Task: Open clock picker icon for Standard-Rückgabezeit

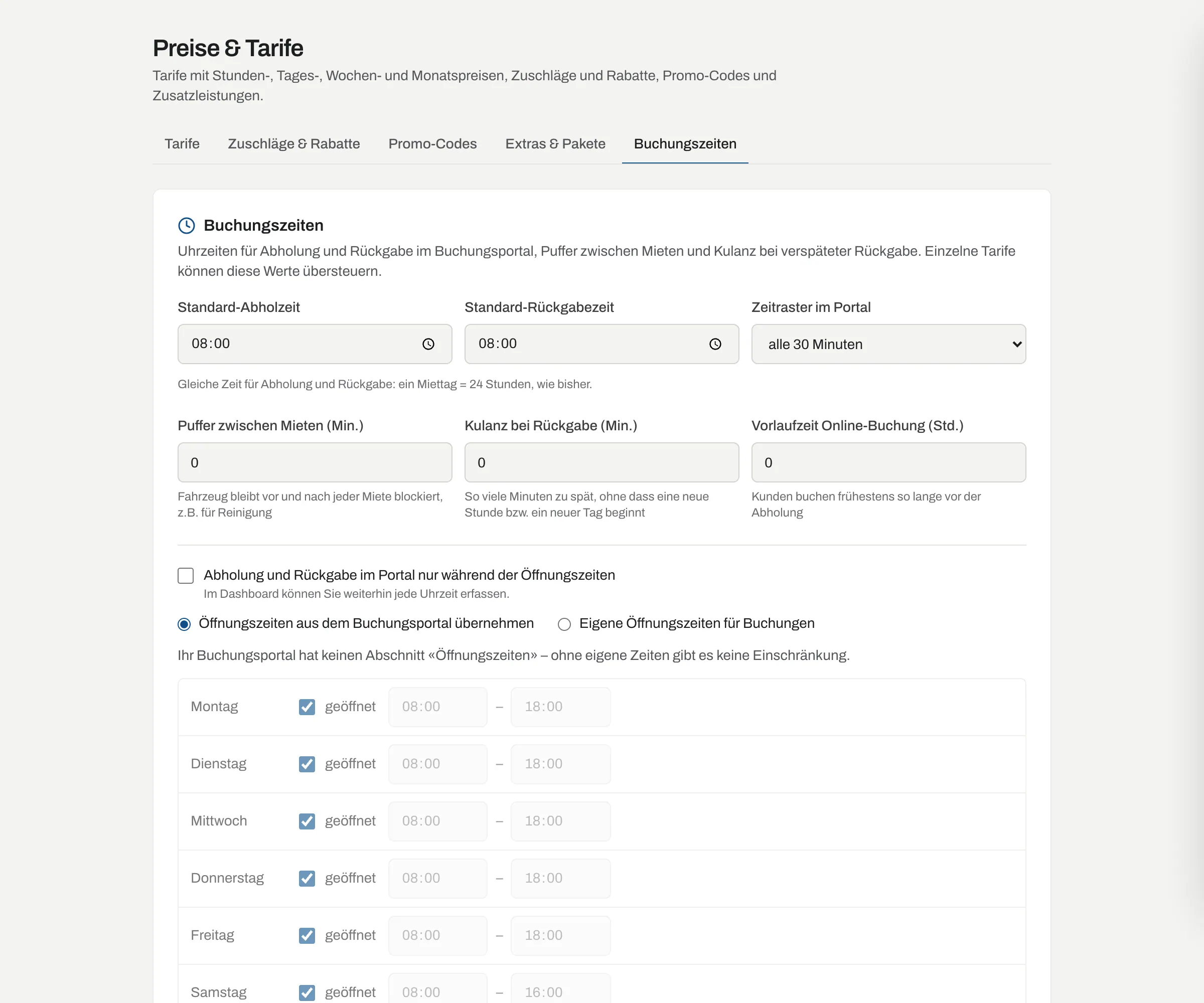Action: [715, 344]
